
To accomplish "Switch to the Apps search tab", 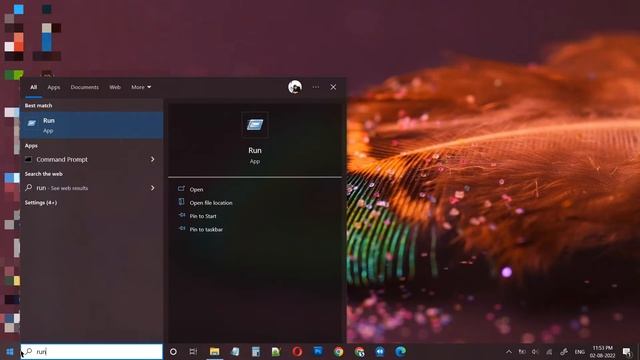I will click(53, 87).
